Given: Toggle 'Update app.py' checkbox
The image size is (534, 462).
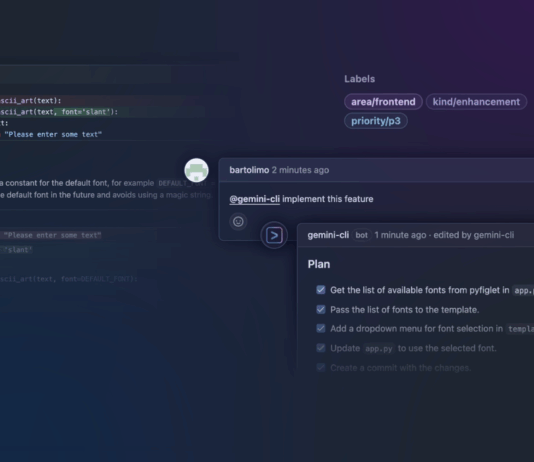Looking at the screenshot, I should 320,348.
